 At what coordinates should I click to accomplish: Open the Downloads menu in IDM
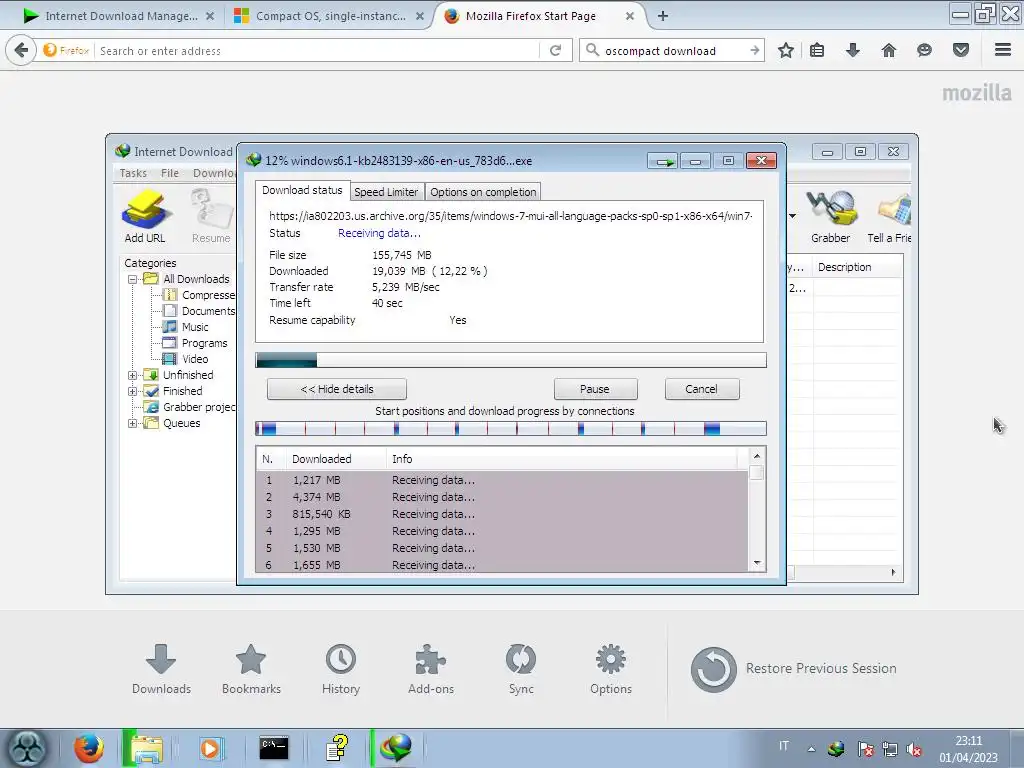coord(214,173)
